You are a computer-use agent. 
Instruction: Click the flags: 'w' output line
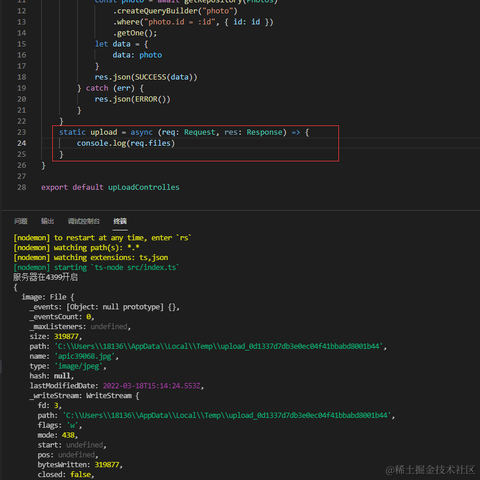[x=60, y=425]
